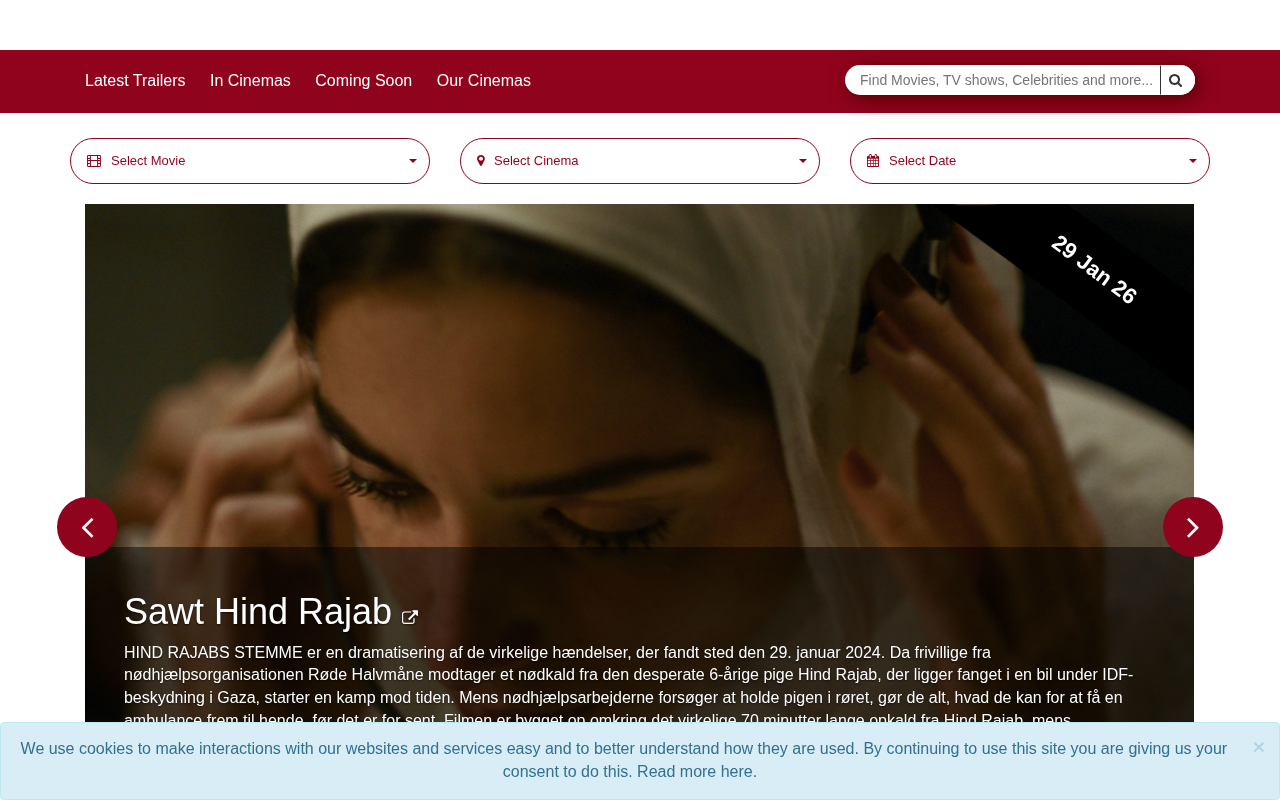The height and width of the screenshot is (800, 1280).
Task: Click the search magnifier icon button
Action: click(x=1177, y=80)
